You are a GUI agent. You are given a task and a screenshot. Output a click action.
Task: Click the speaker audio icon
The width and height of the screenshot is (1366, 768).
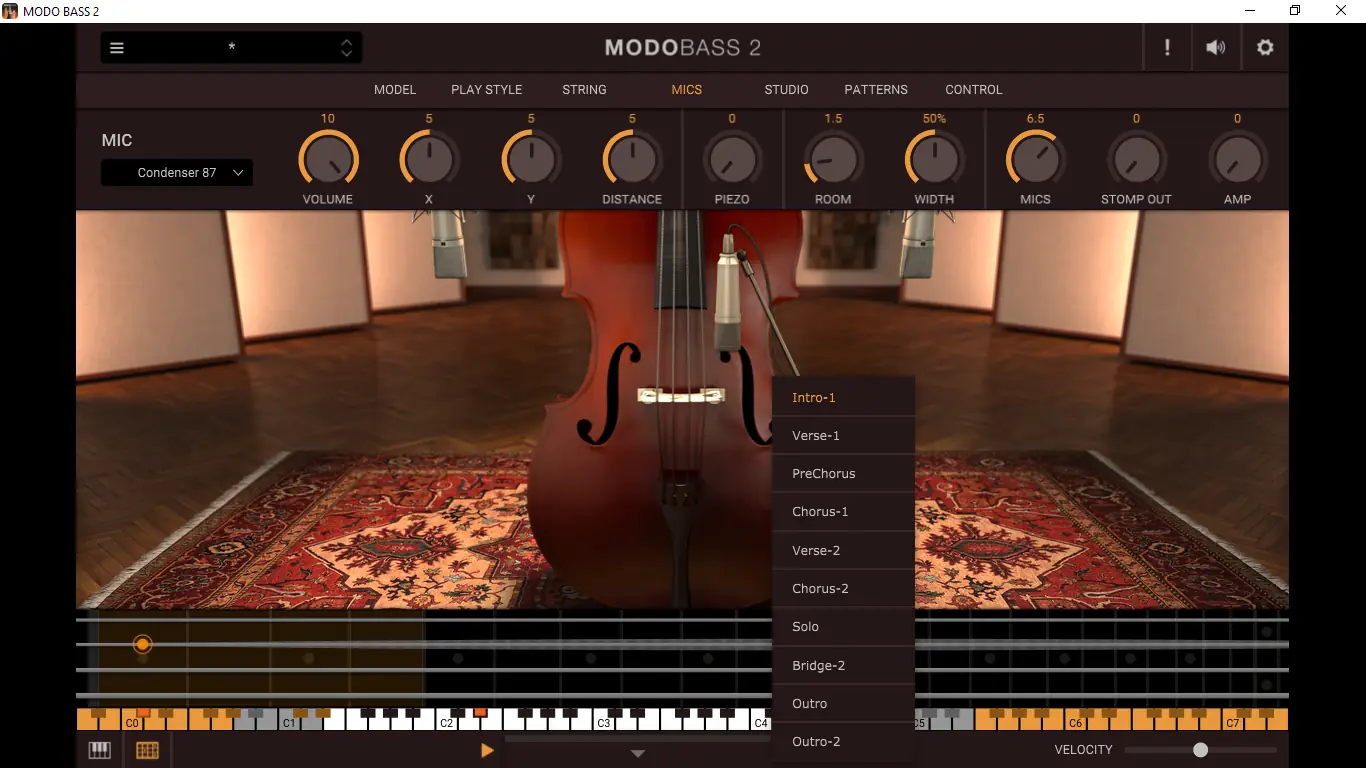coord(1216,48)
